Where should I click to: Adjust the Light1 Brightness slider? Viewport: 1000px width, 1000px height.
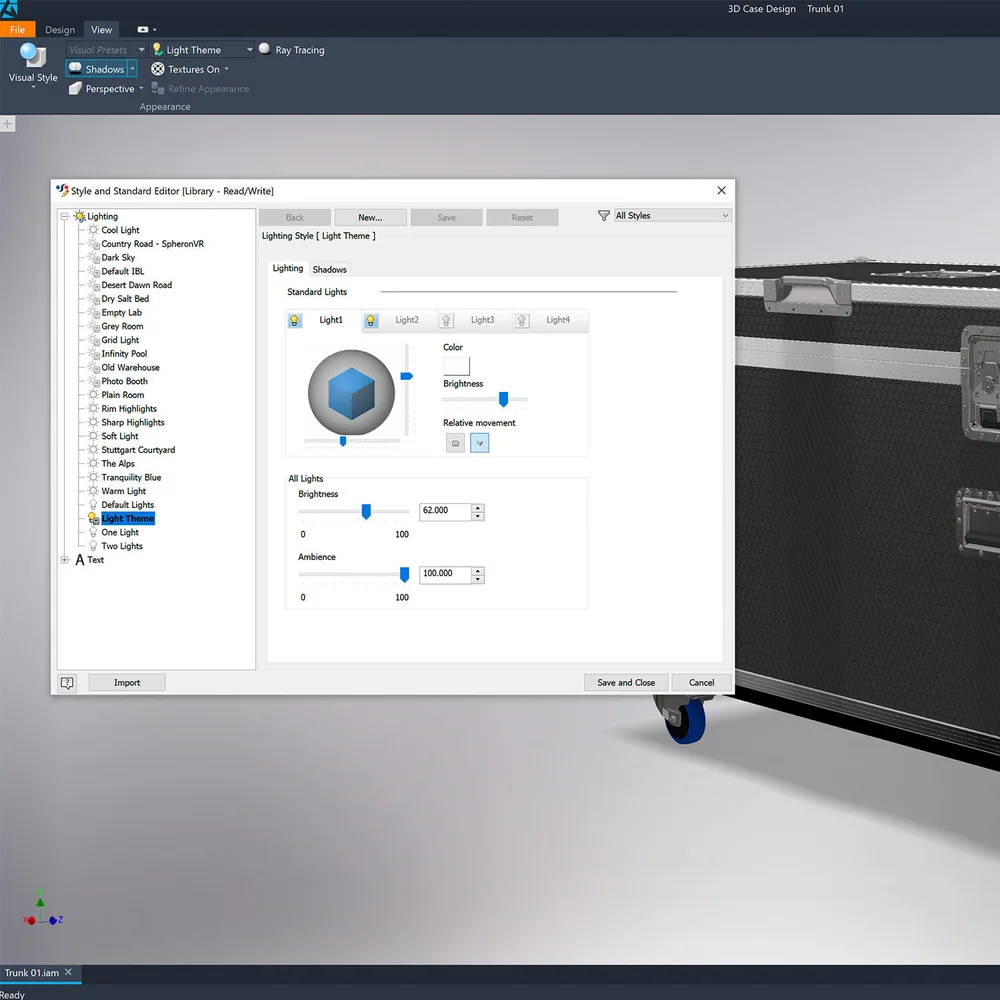tap(503, 399)
